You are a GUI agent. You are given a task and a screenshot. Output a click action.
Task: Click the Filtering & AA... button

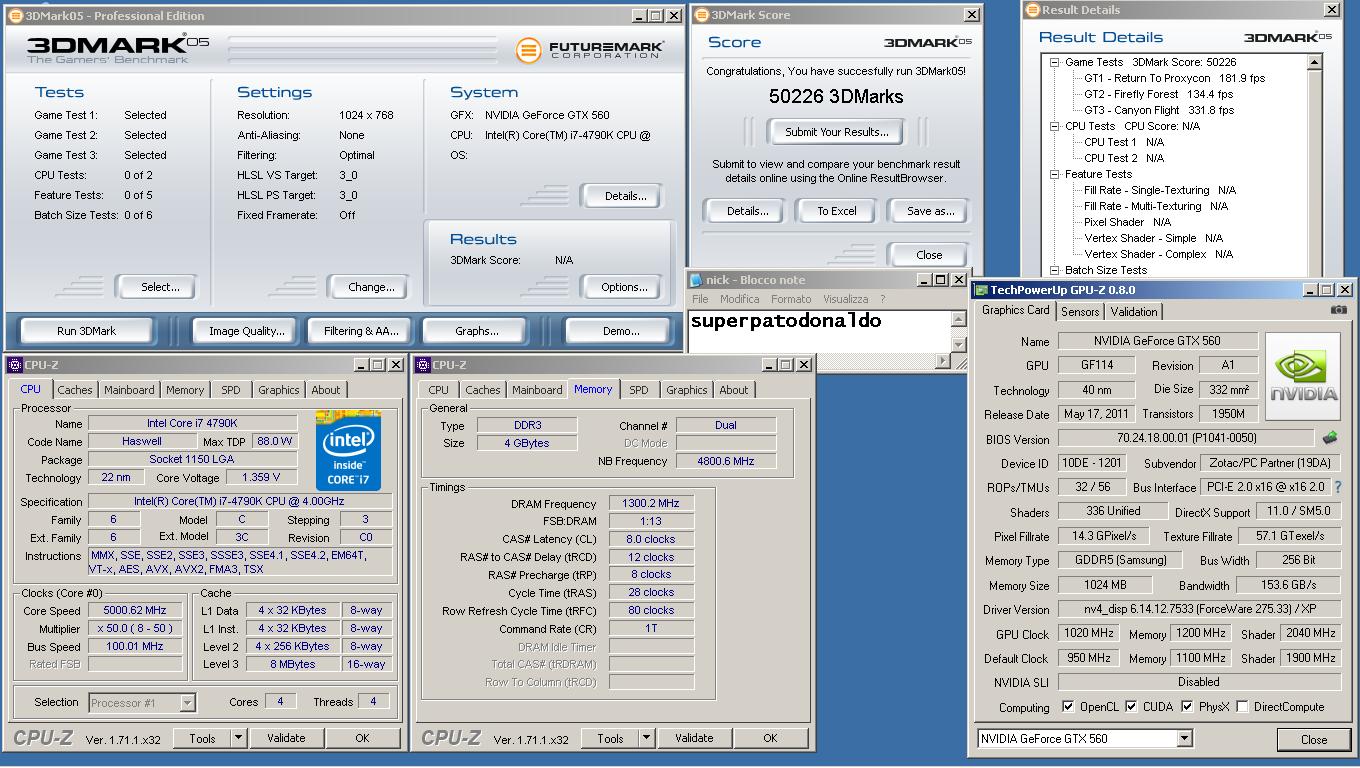(x=361, y=331)
